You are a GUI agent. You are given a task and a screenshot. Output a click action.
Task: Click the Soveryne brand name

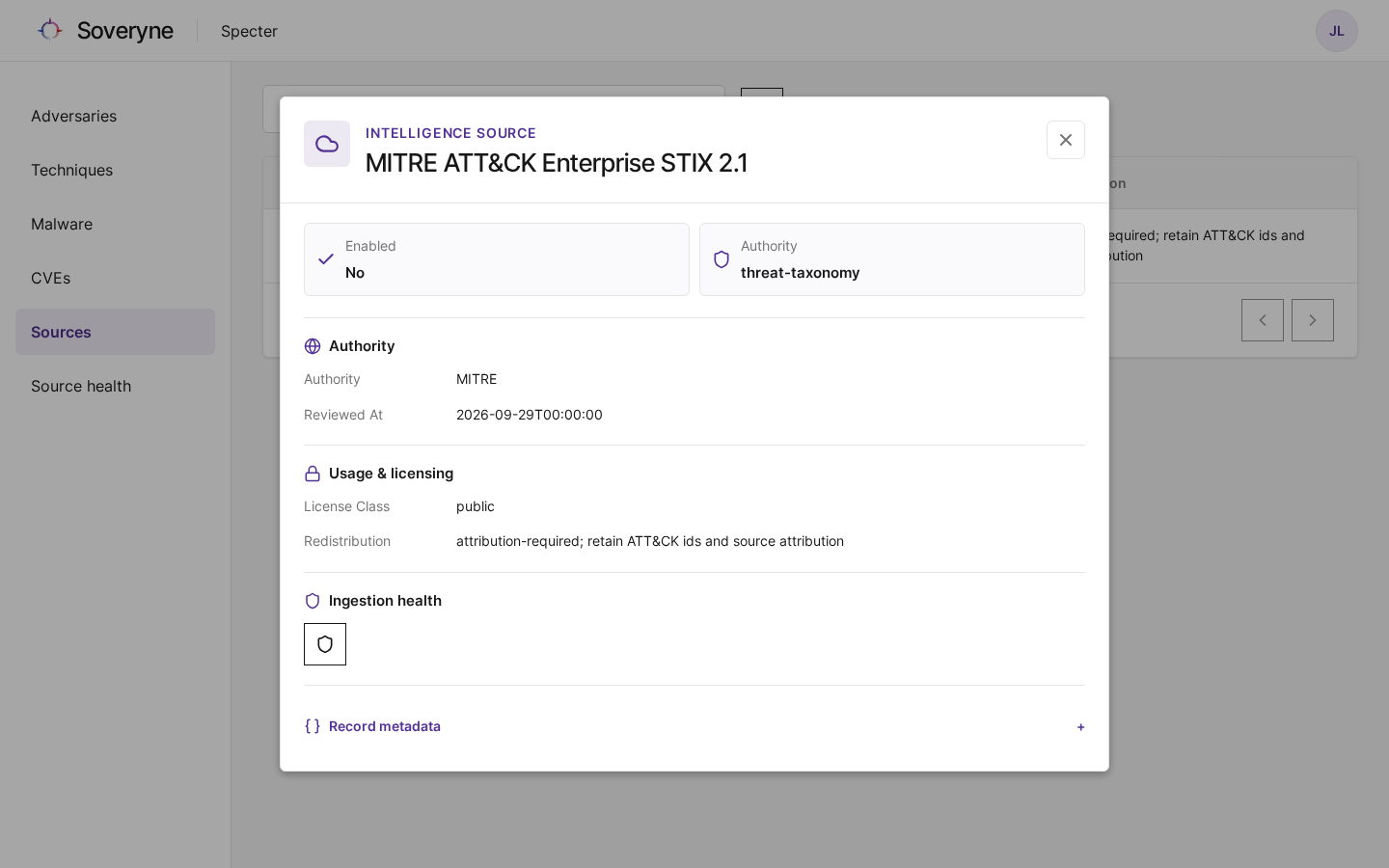[x=125, y=31]
